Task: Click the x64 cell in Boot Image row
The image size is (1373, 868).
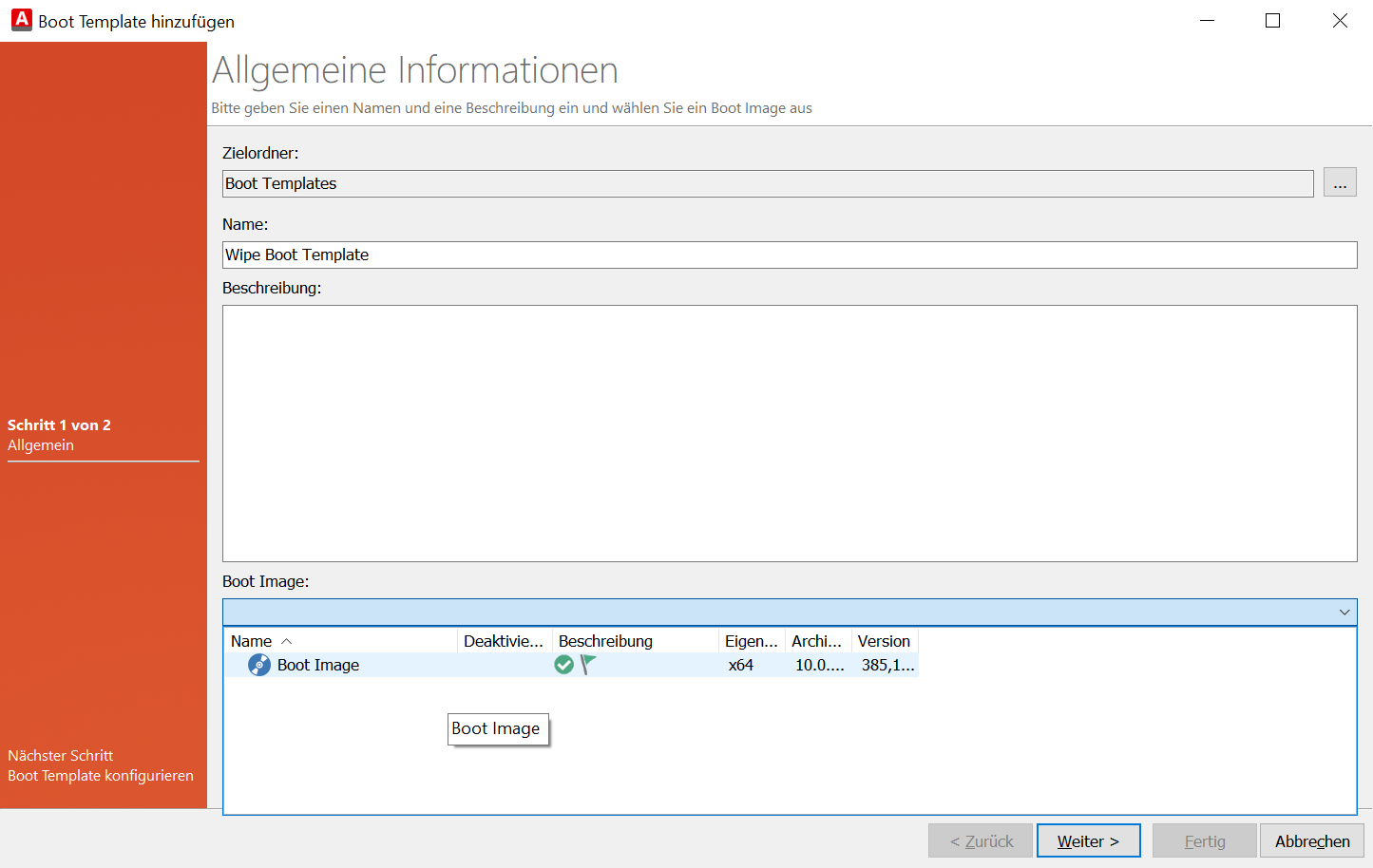Action: [741, 665]
